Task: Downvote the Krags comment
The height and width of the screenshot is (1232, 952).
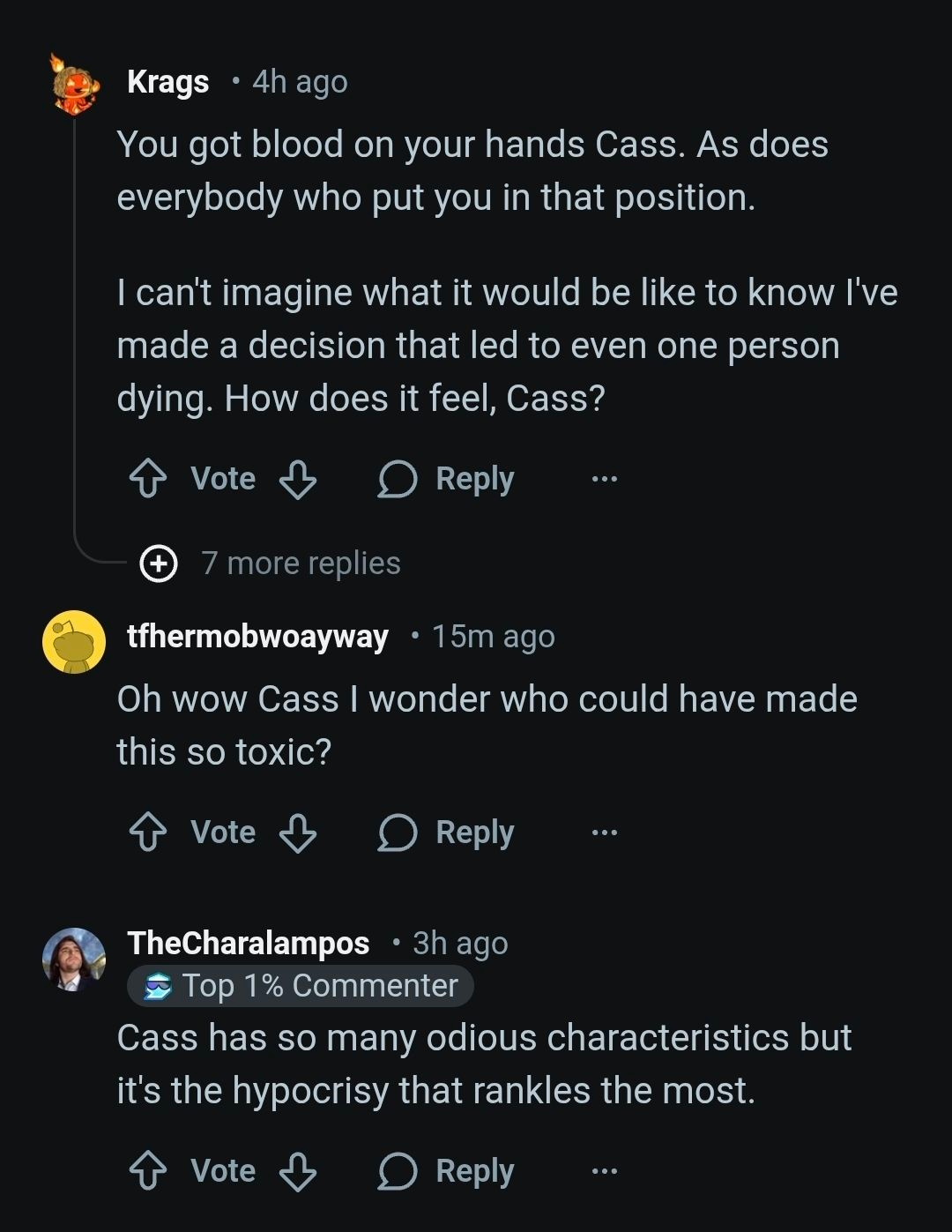Action: click(298, 480)
